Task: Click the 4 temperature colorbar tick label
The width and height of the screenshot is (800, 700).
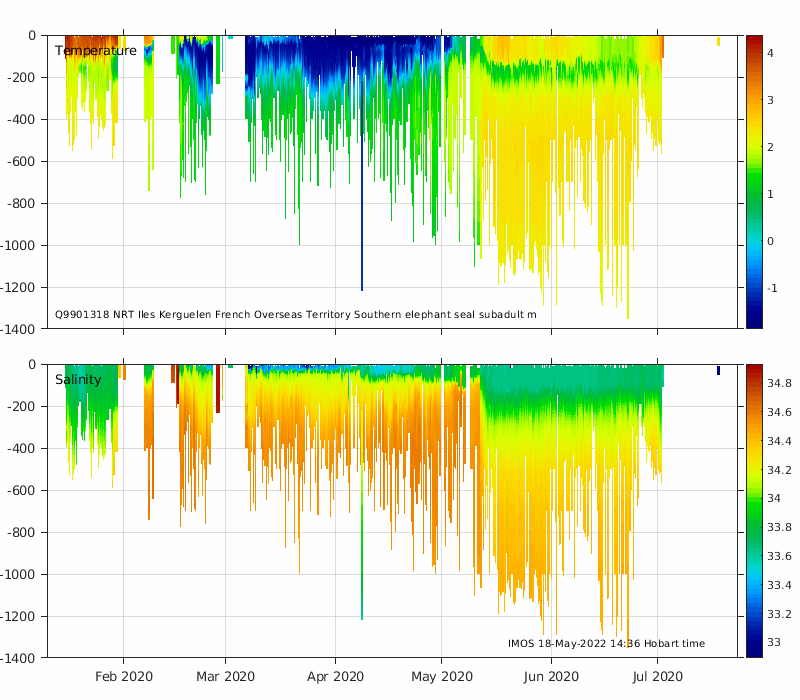Action: (770, 53)
